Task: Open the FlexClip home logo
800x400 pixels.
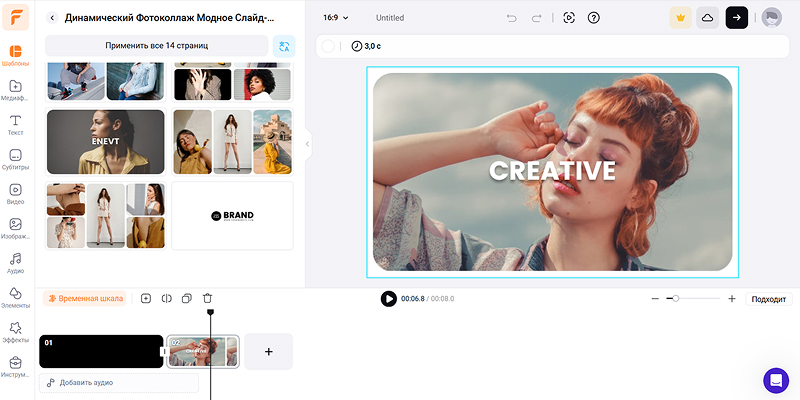Action: tap(16, 17)
